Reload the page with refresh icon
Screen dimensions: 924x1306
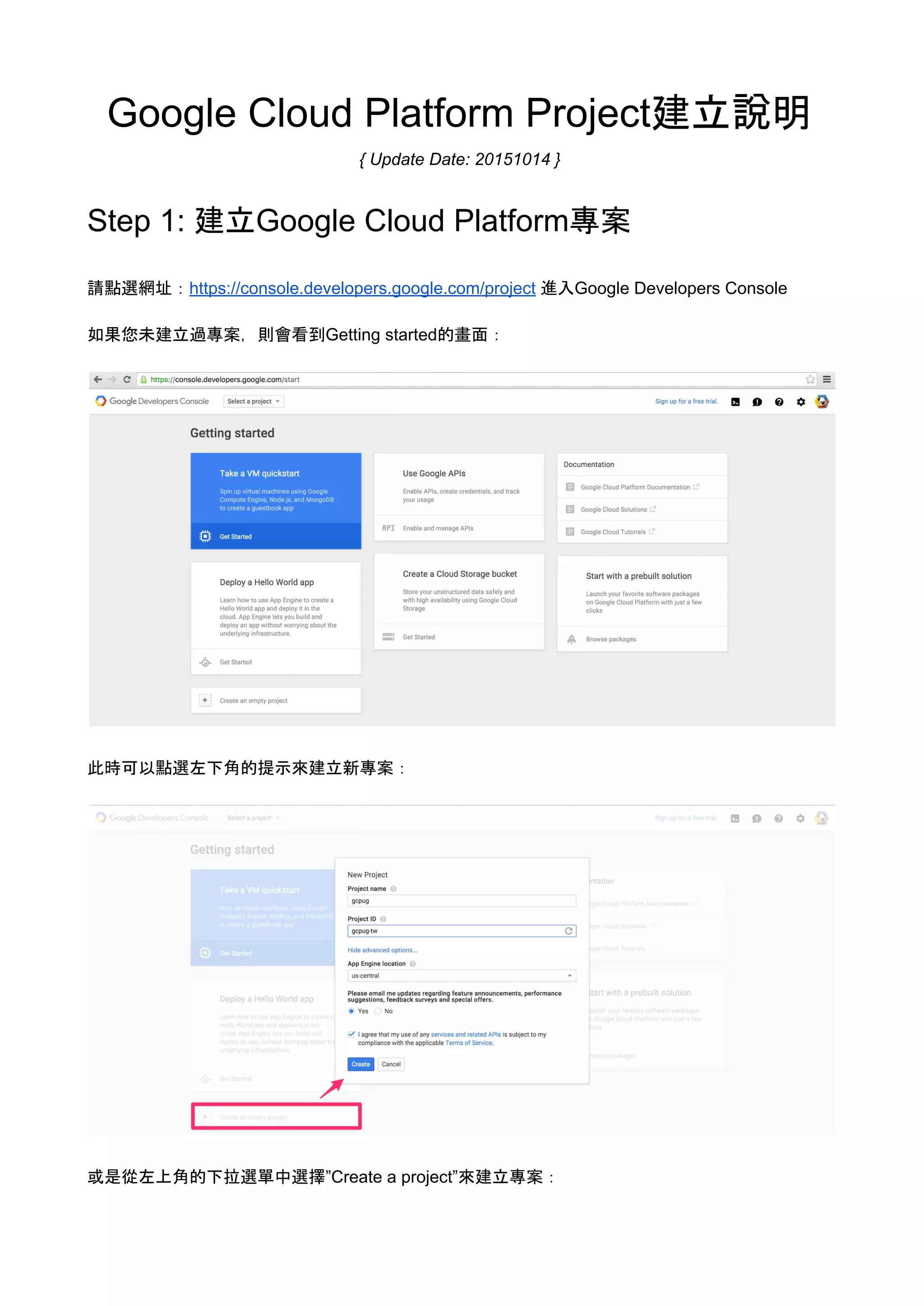(x=127, y=379)
